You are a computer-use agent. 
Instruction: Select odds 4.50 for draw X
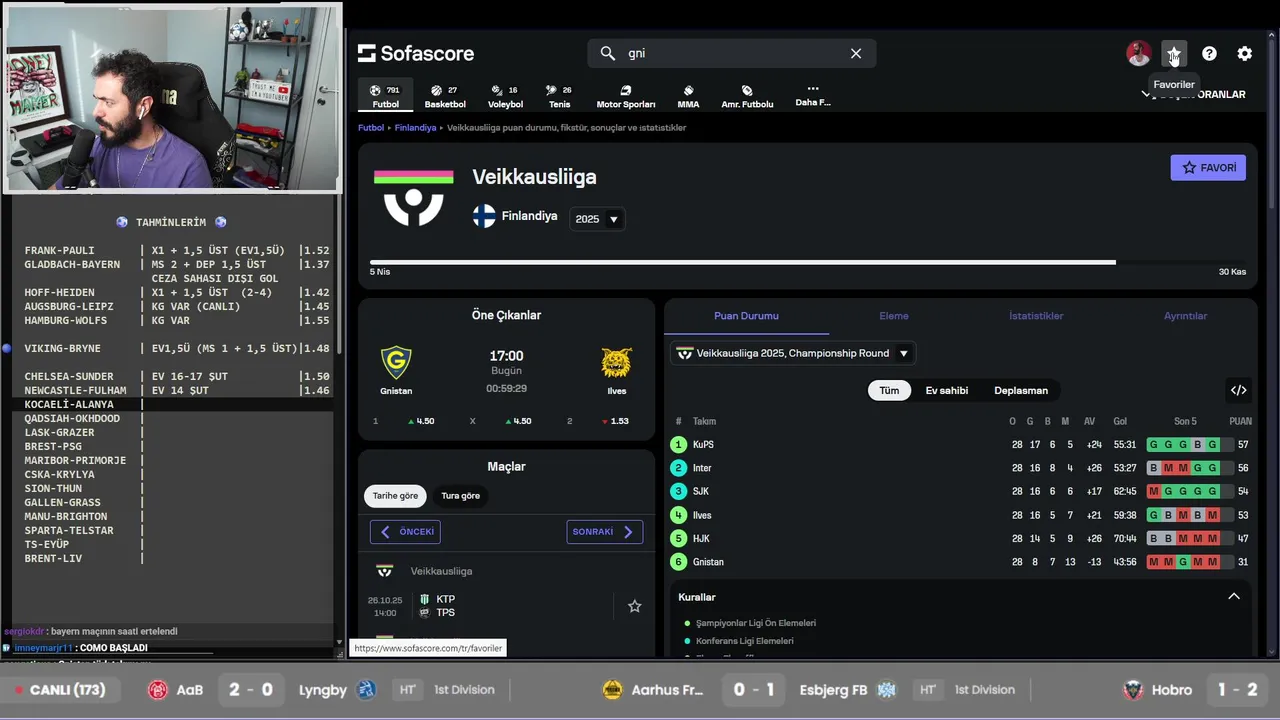tap(501, 421)
